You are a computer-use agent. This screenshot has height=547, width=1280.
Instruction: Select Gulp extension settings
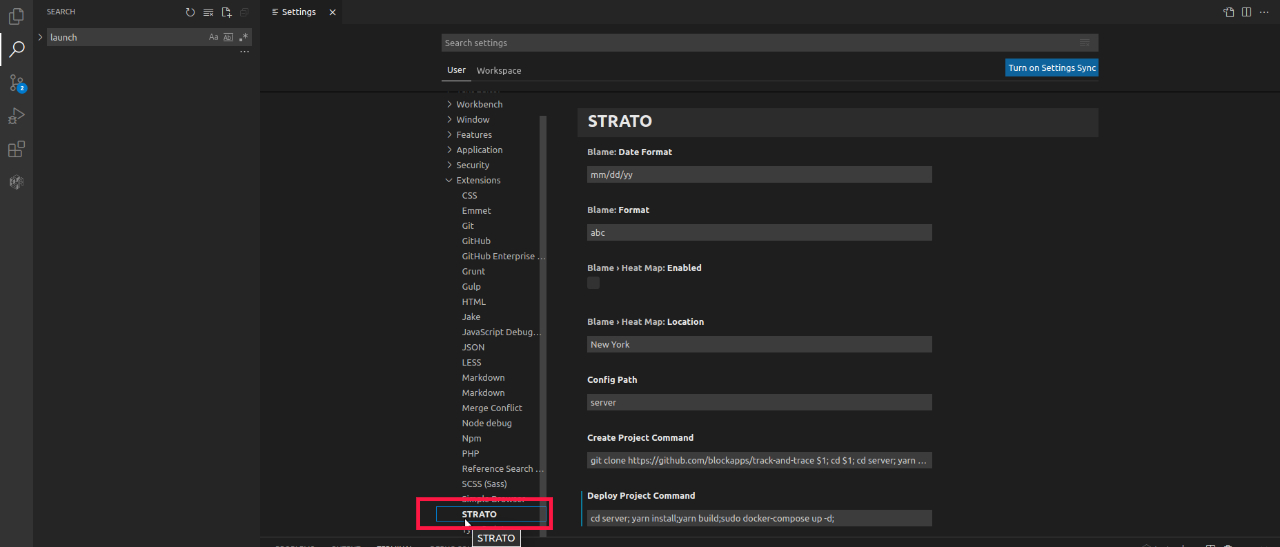[471, 286]
